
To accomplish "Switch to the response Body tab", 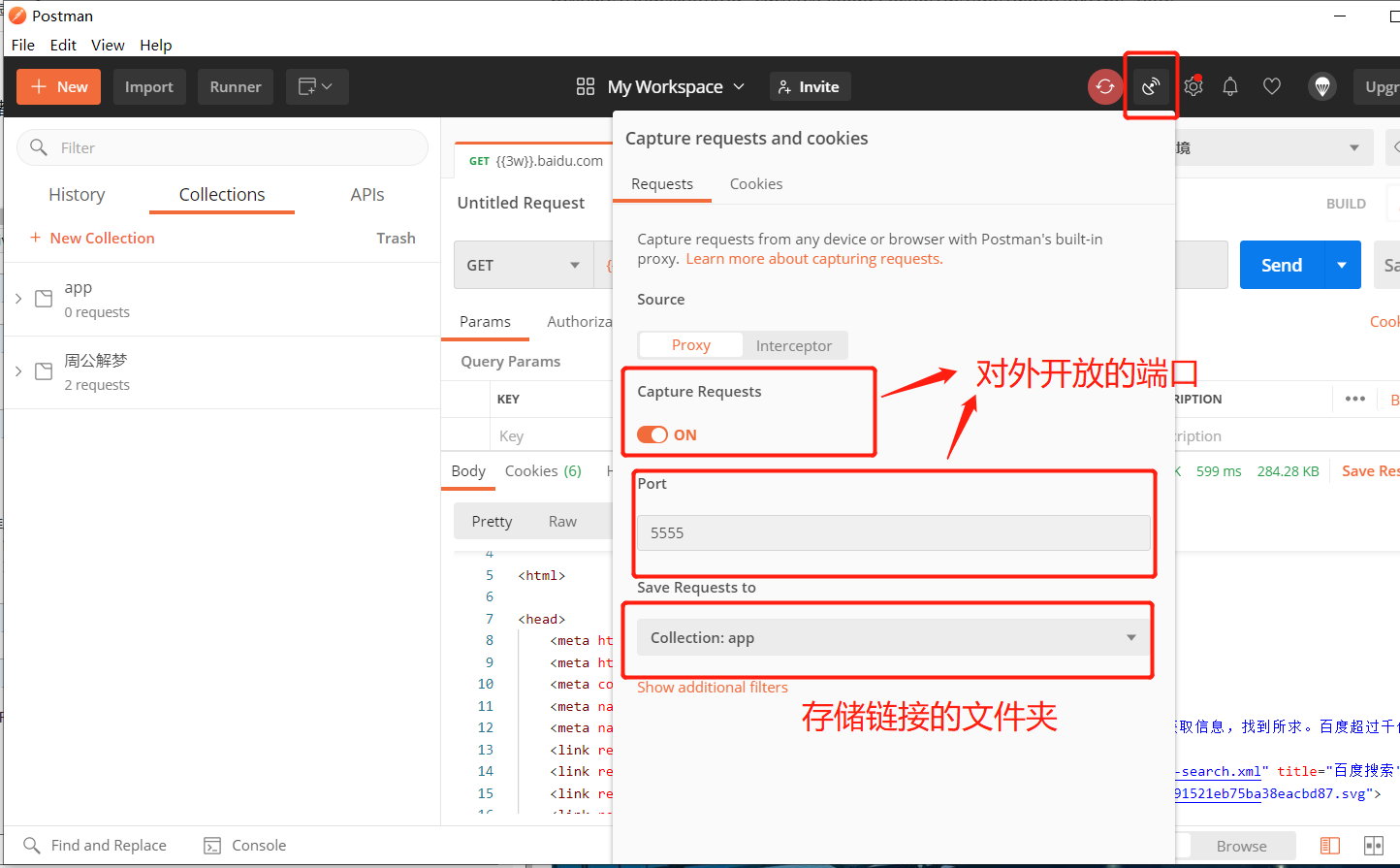I will [x=468, y=470].
